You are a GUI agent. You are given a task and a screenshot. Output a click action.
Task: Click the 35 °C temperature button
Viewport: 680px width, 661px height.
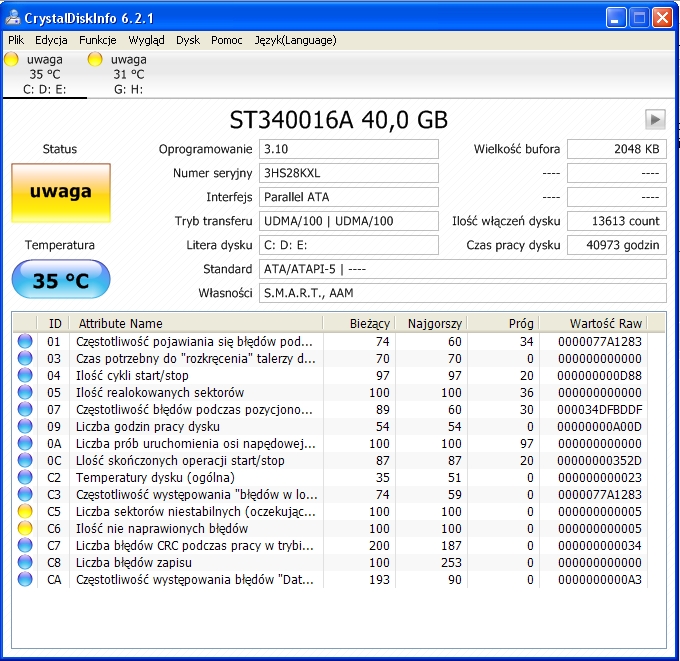(61, 279)
